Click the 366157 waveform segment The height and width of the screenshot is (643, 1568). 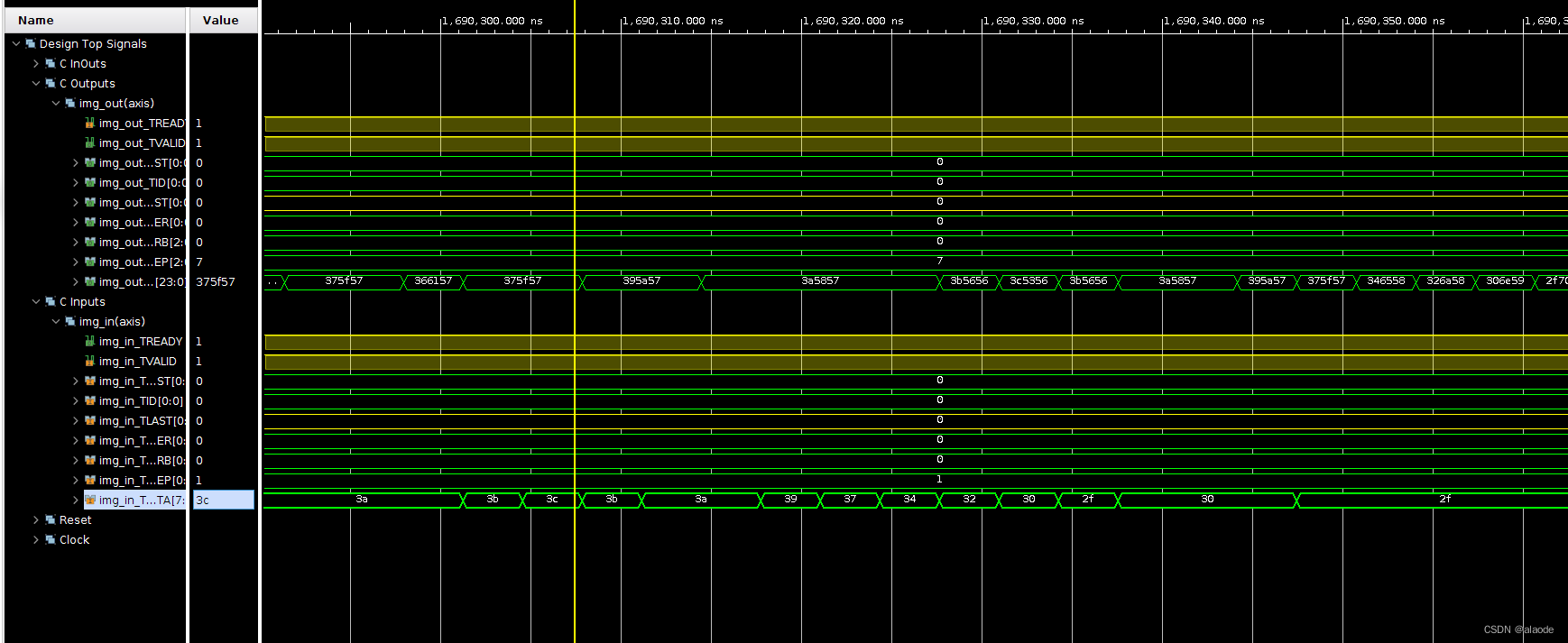[x=433, y=281]
